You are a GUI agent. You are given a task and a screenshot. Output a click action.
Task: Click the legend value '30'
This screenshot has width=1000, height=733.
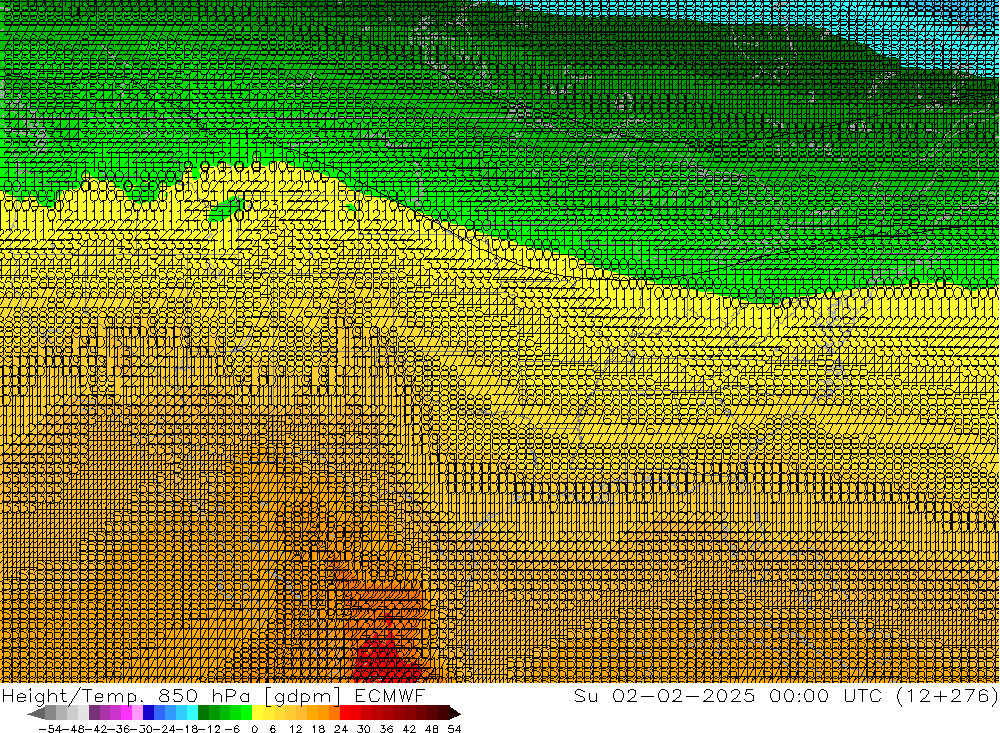[364, 729]
